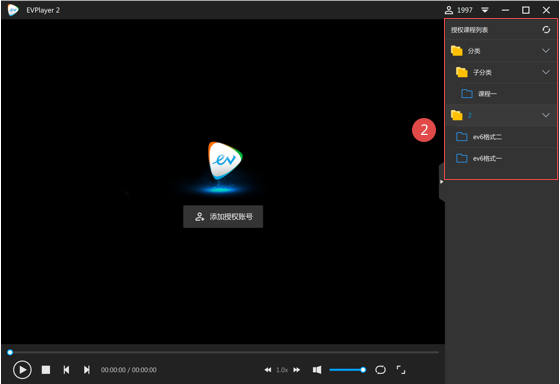
Task: Slow down playback speed with rewind arrows
Action: coord(268,370)
